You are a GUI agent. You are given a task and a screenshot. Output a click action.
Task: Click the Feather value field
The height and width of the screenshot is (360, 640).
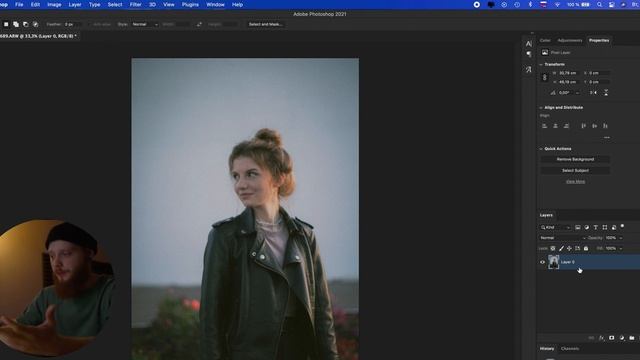click(x=72, y=24)
